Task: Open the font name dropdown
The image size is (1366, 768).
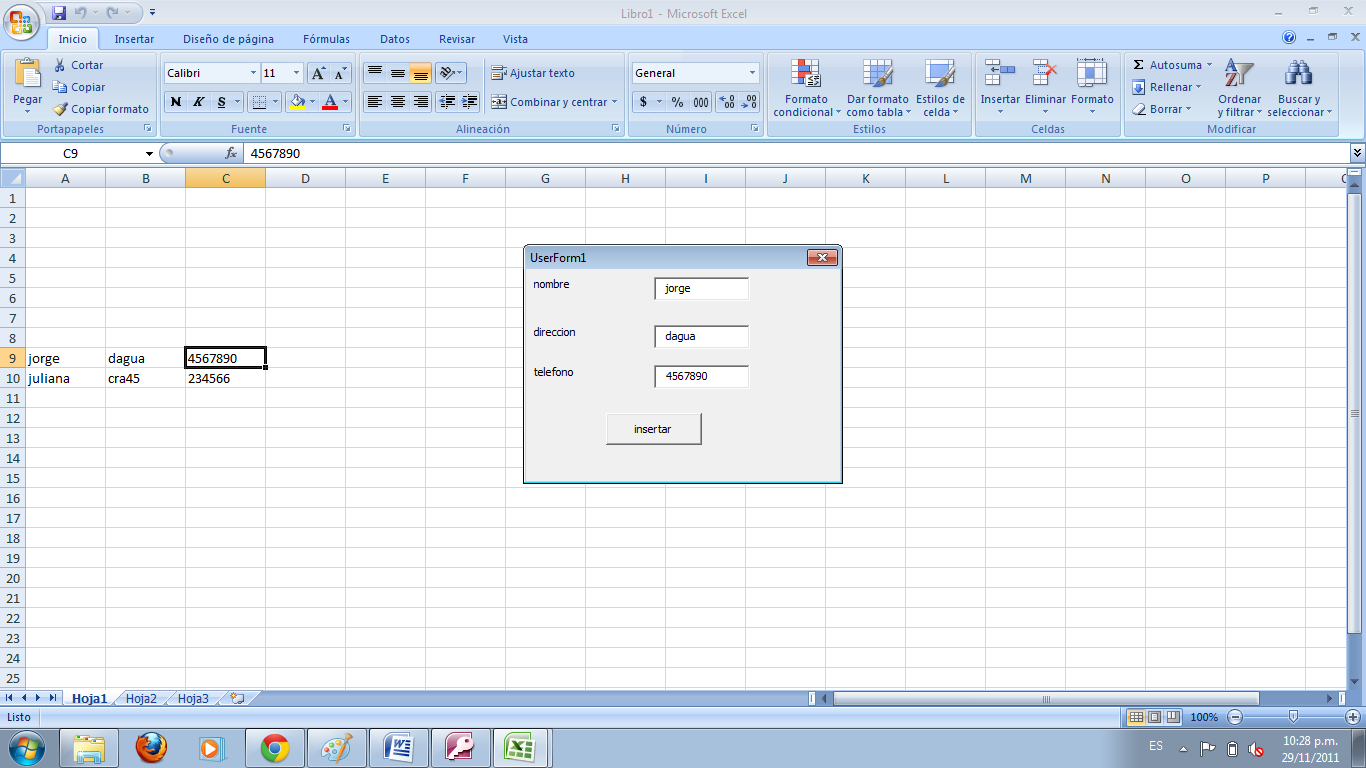Action: pos(255,72)
